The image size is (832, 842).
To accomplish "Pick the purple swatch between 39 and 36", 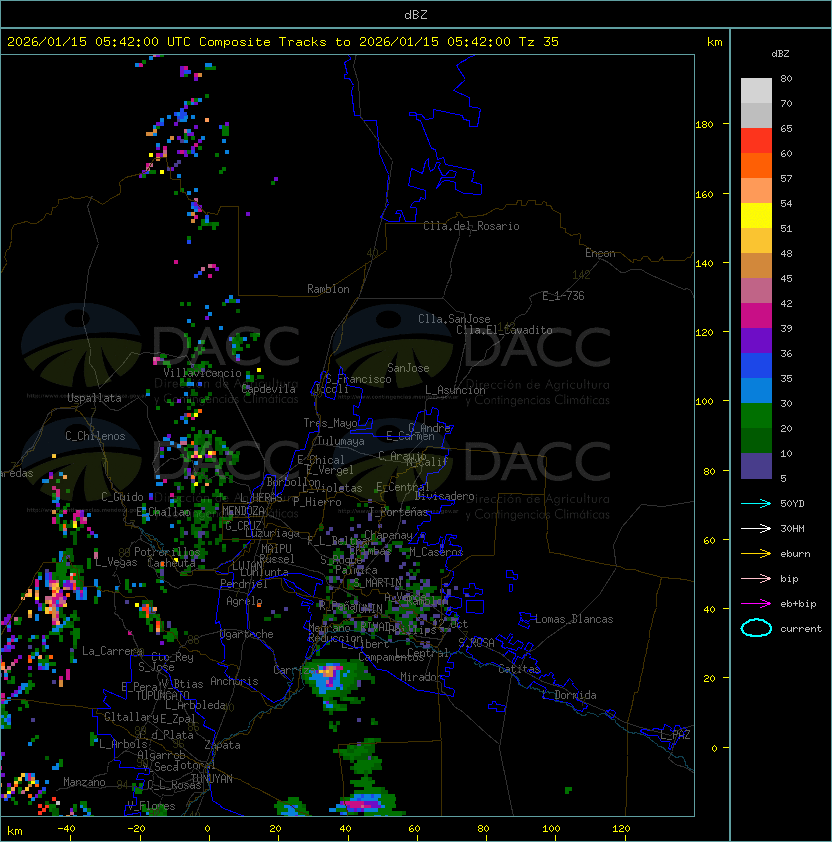I will 756,340.
